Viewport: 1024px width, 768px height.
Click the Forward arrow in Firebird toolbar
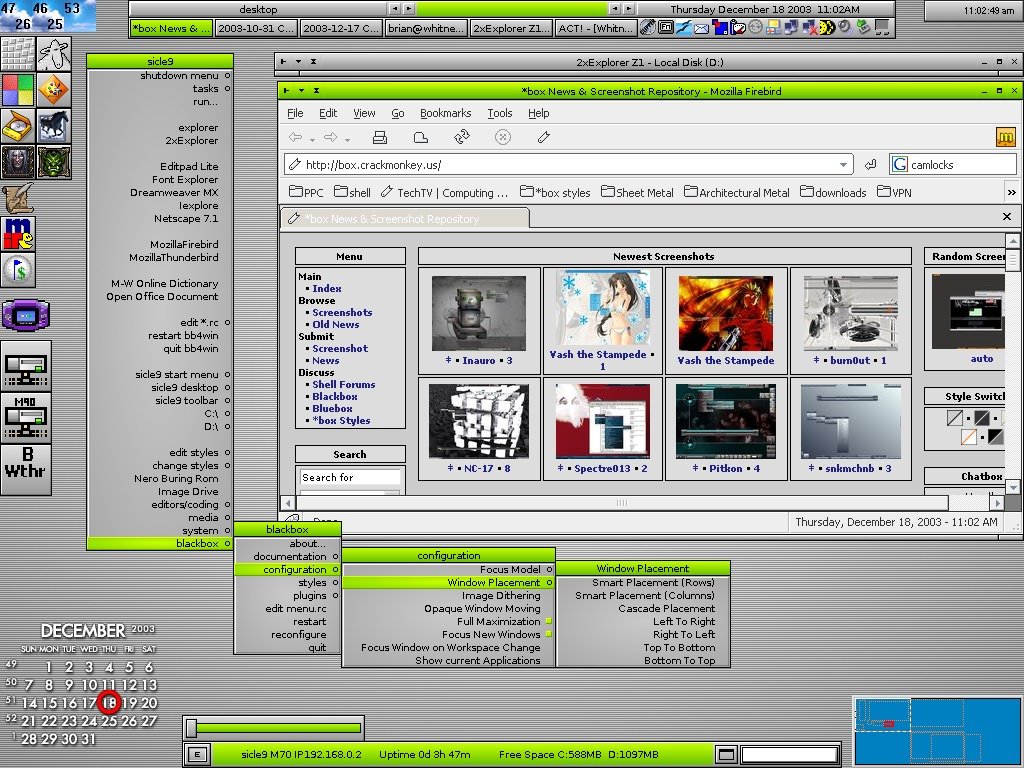[330, 137]
